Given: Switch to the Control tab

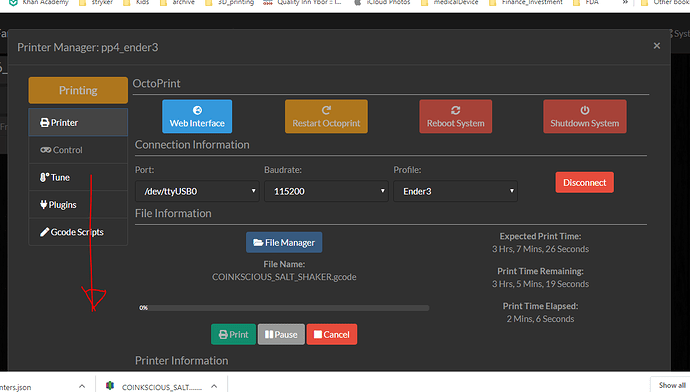Looking at the screenshot, I should [x=78, y=150].
